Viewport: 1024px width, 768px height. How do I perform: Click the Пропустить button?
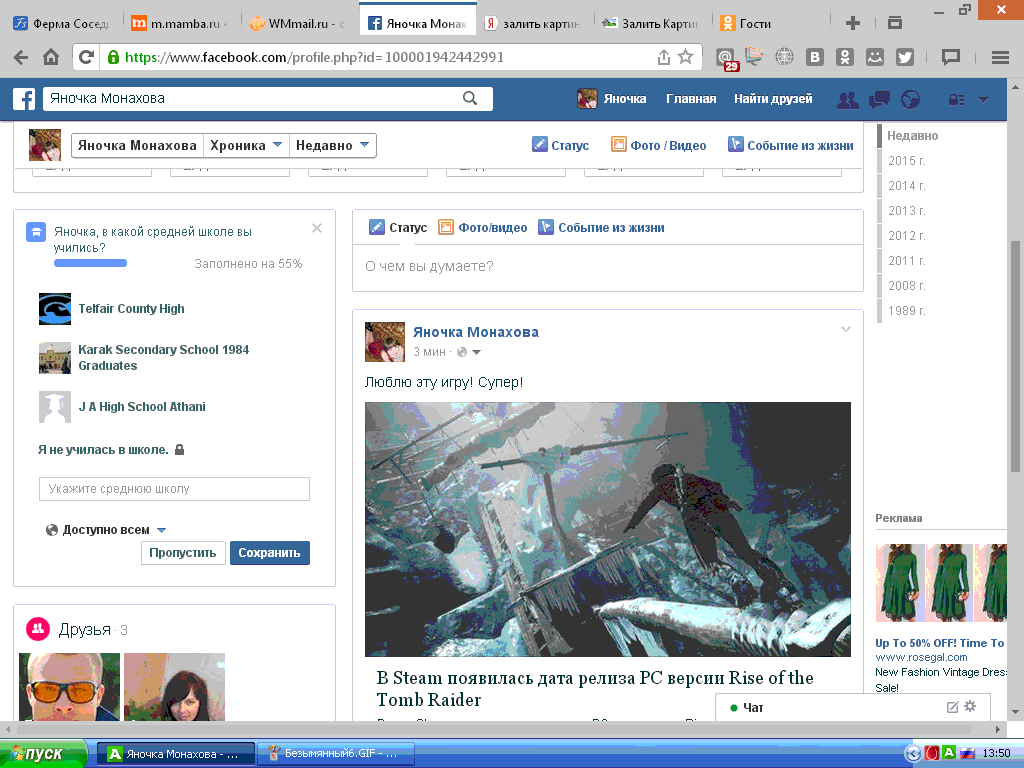(x=183, y=552)
